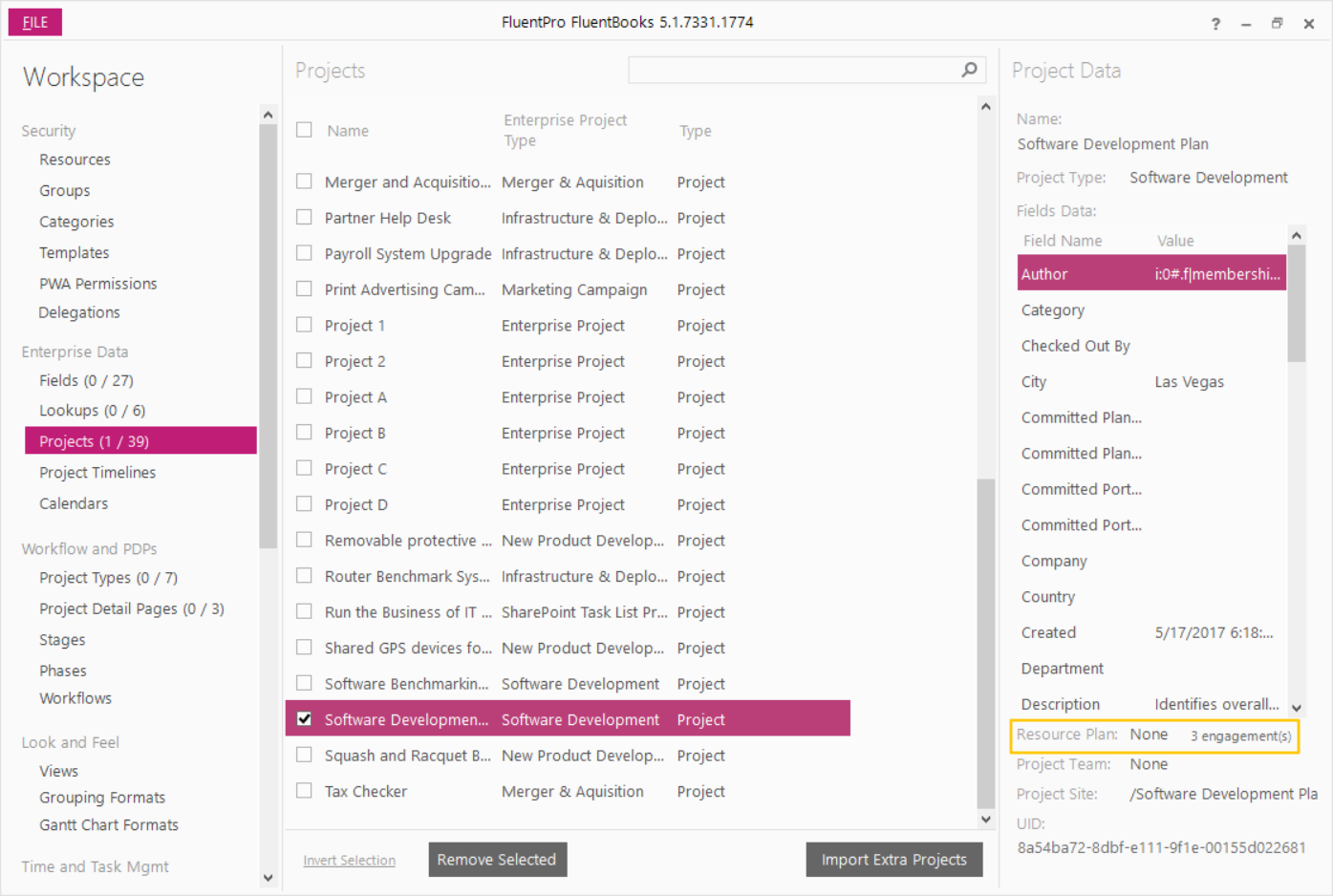Screen dimensions: 1333x896
Task: Open Project Detail Pages (0 / 3)
Action: 132,608
